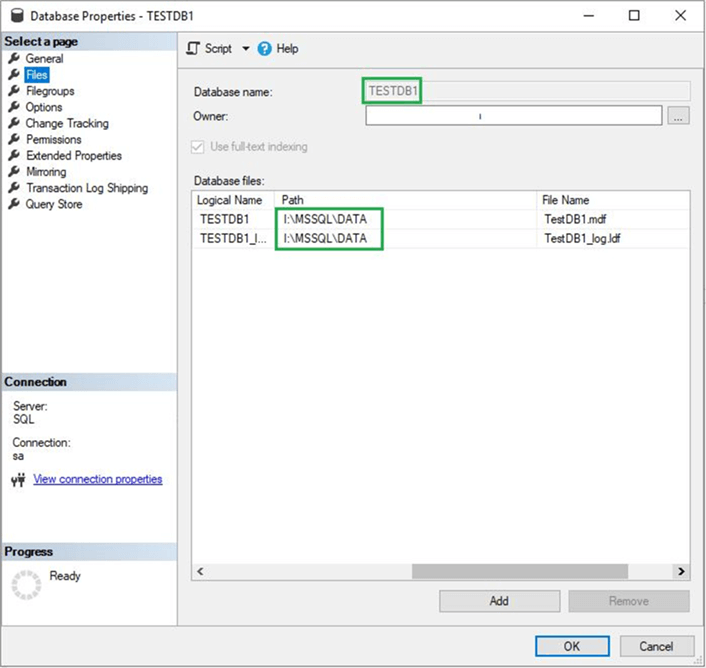This screenshot has height=668, width=706.
Task: Go to the Permissions page
Action: coord(54,140)
